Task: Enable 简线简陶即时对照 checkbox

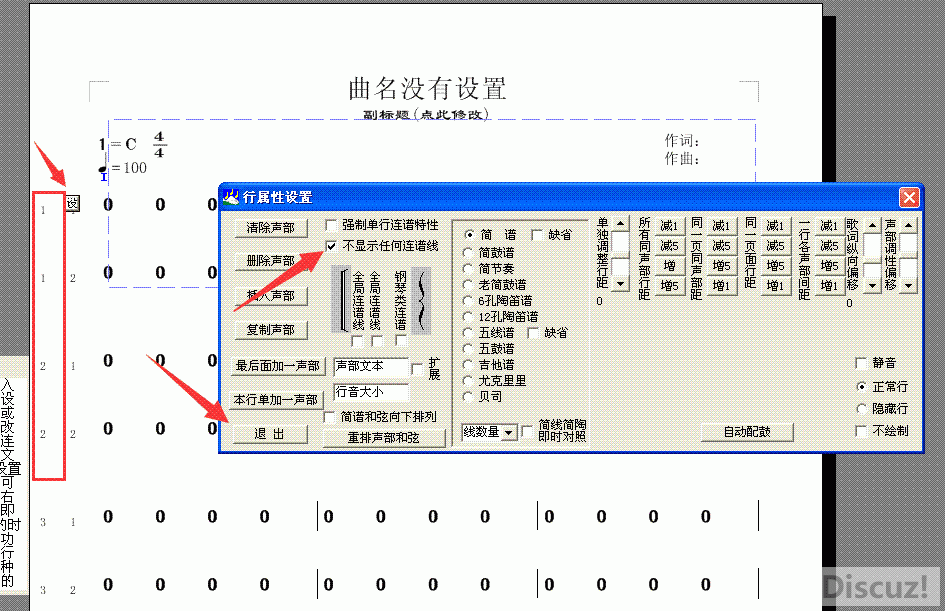Action: pos(527,431)
